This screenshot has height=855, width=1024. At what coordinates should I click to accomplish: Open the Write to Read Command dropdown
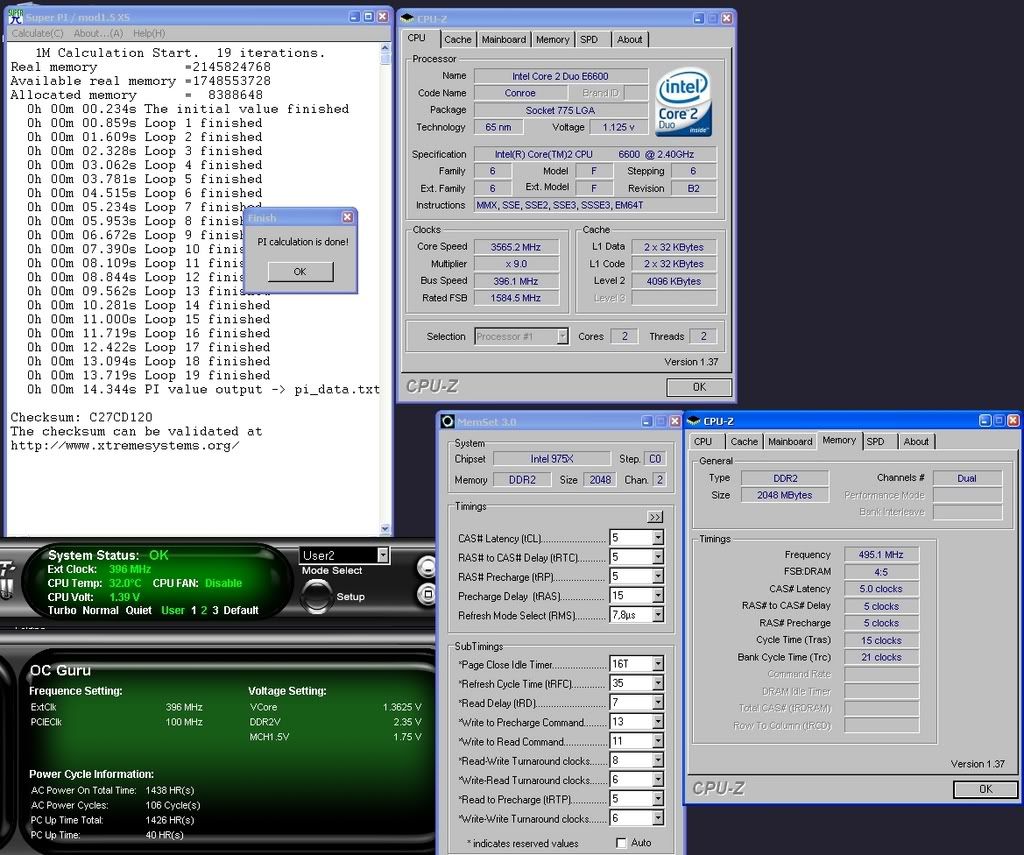tap(658, 741)
